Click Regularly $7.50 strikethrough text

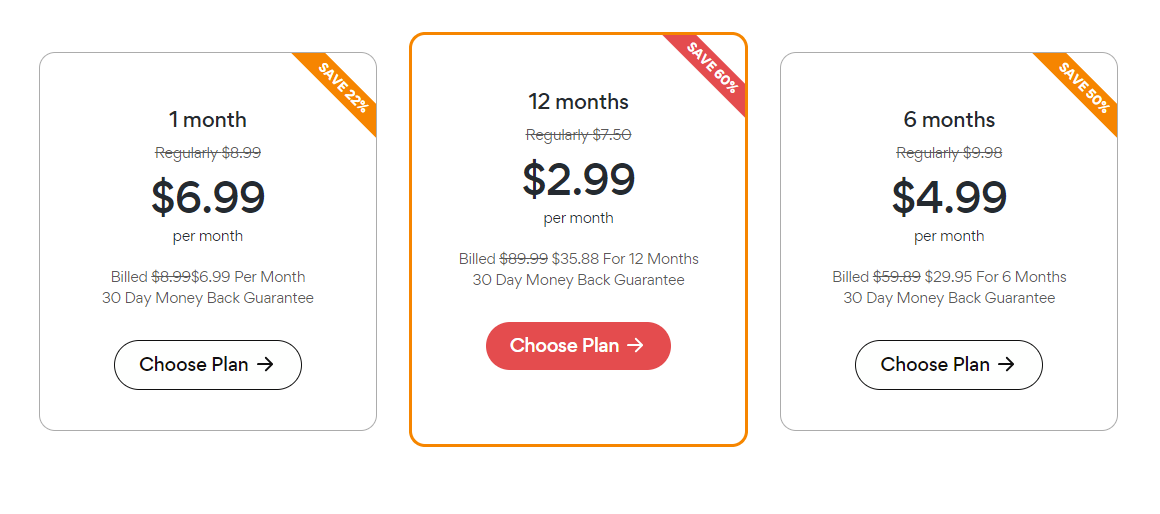coord(578,135)
